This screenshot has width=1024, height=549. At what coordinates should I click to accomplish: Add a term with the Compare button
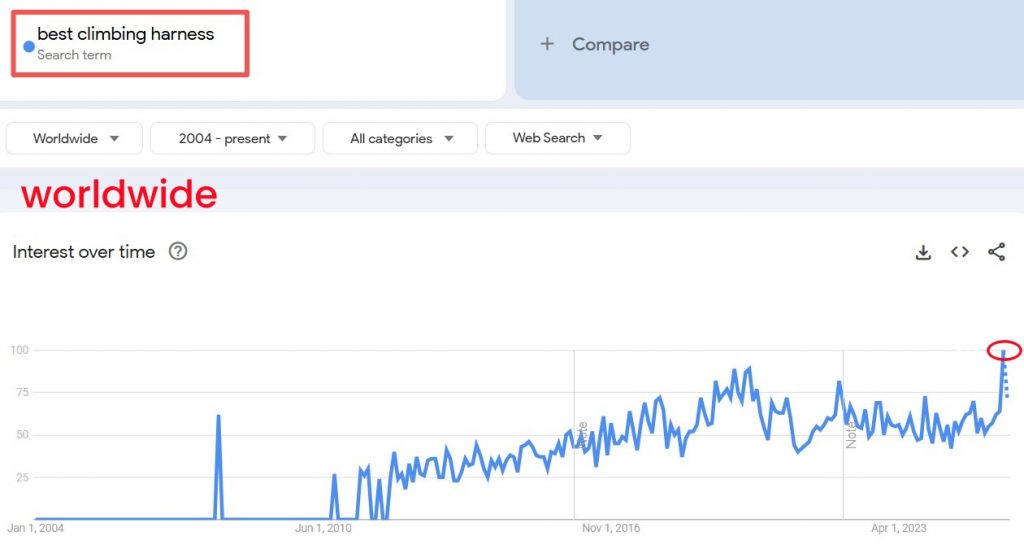(x=596, y=45)
